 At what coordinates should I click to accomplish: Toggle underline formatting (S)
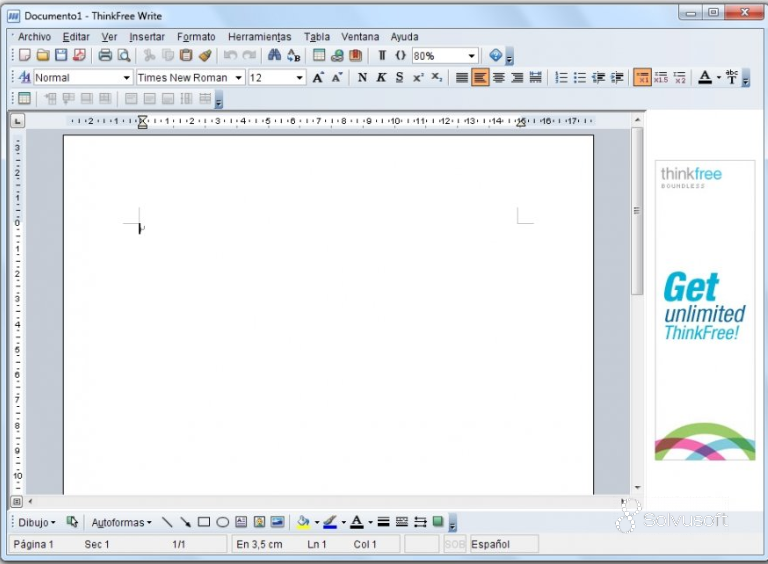point(400,77)
